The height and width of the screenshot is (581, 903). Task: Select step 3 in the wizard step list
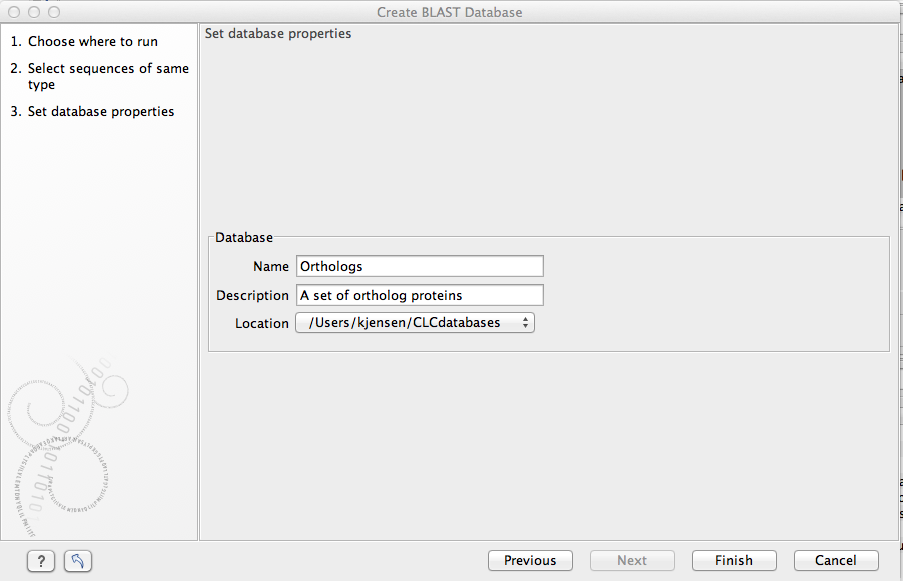point(100,112)
